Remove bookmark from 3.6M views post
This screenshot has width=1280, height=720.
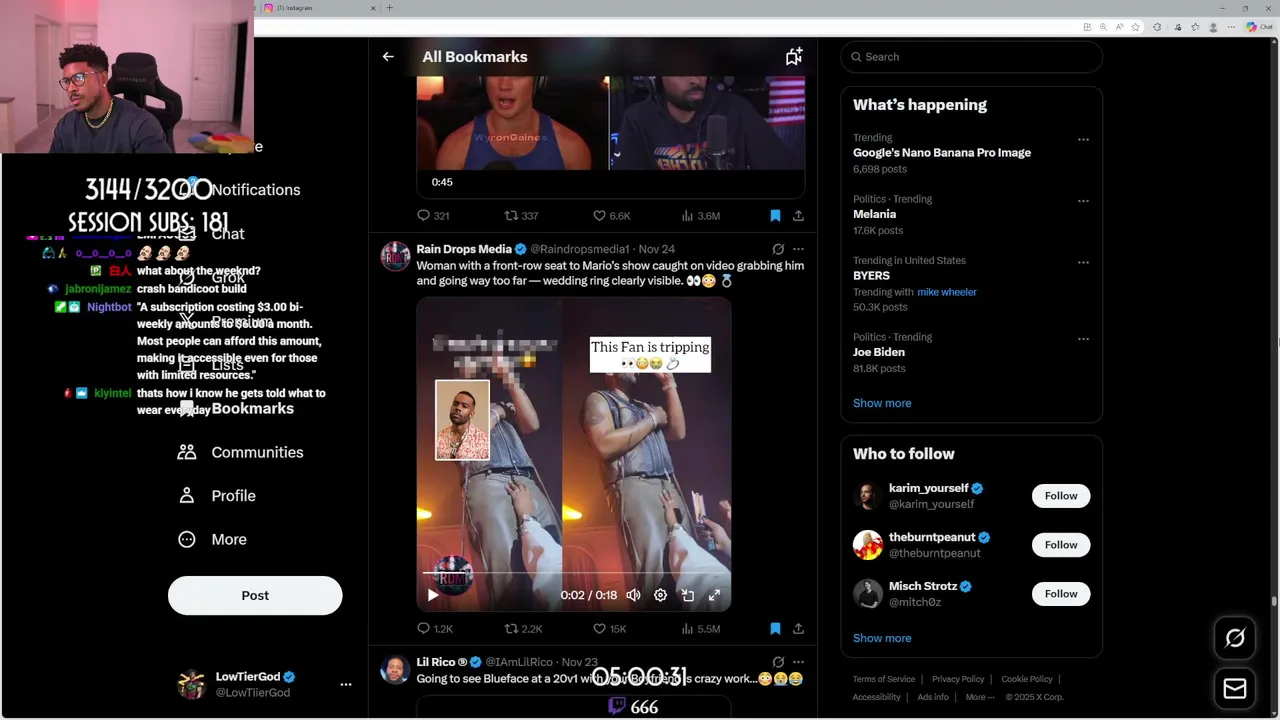775,216
